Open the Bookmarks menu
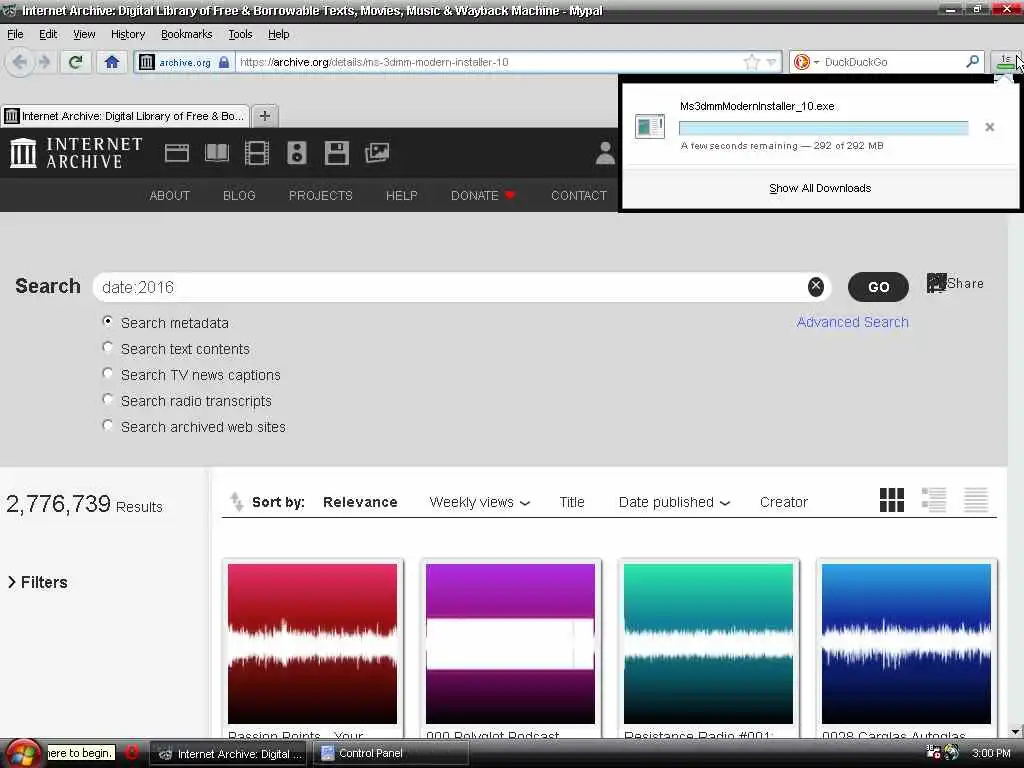The width and height of the screenshot is (1024, 768). point(186,34)
